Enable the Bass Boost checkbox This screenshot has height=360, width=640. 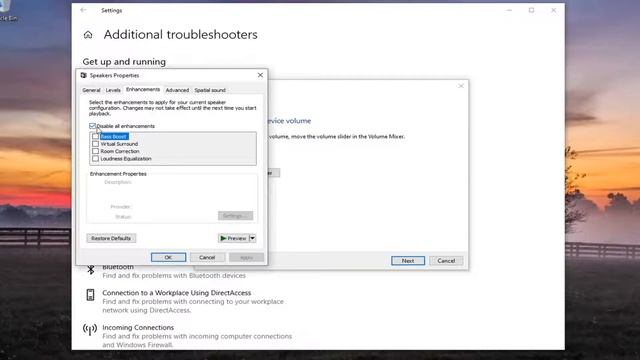pos(96,136)
